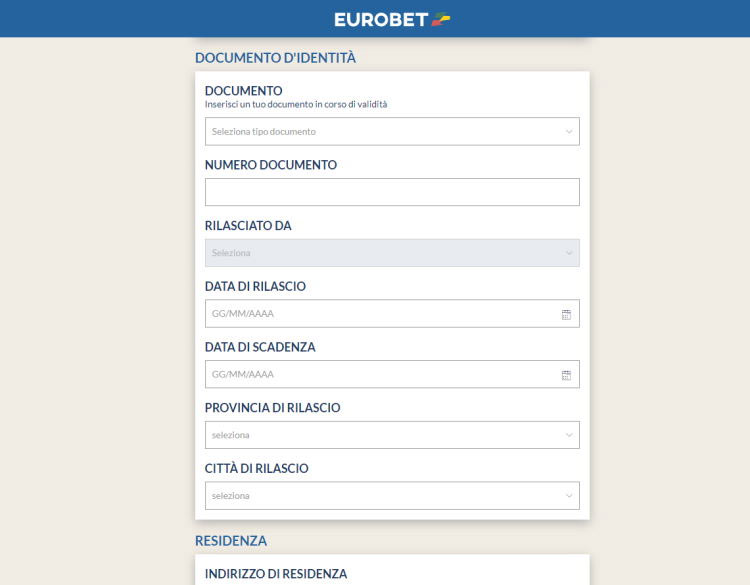The width and height of the screenshot is (750, 585).
Task: Click the 'Numero Documento' field label
Action: coord(271,165)
